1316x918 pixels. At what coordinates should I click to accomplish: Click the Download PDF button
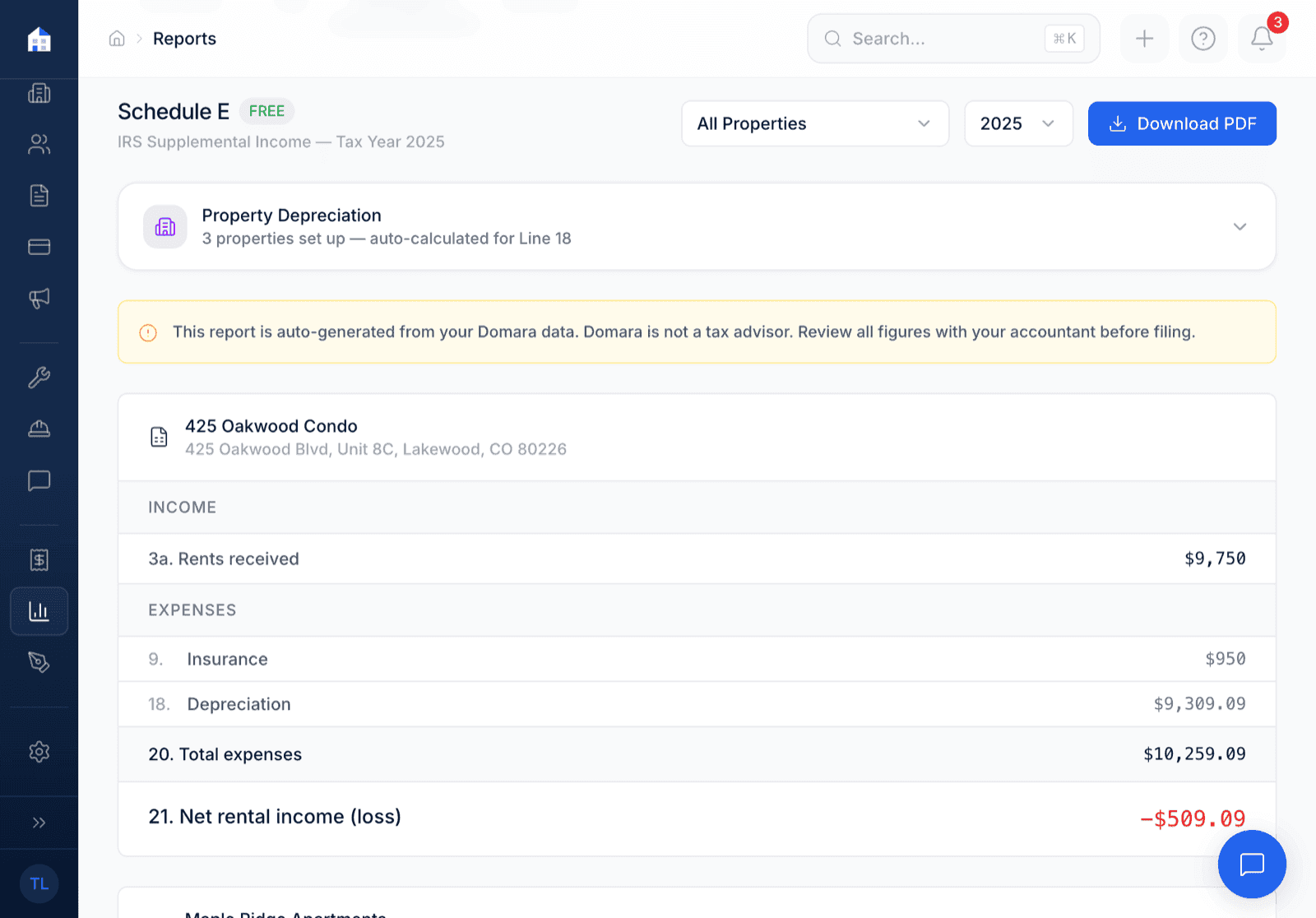[x=1181, y=123]
